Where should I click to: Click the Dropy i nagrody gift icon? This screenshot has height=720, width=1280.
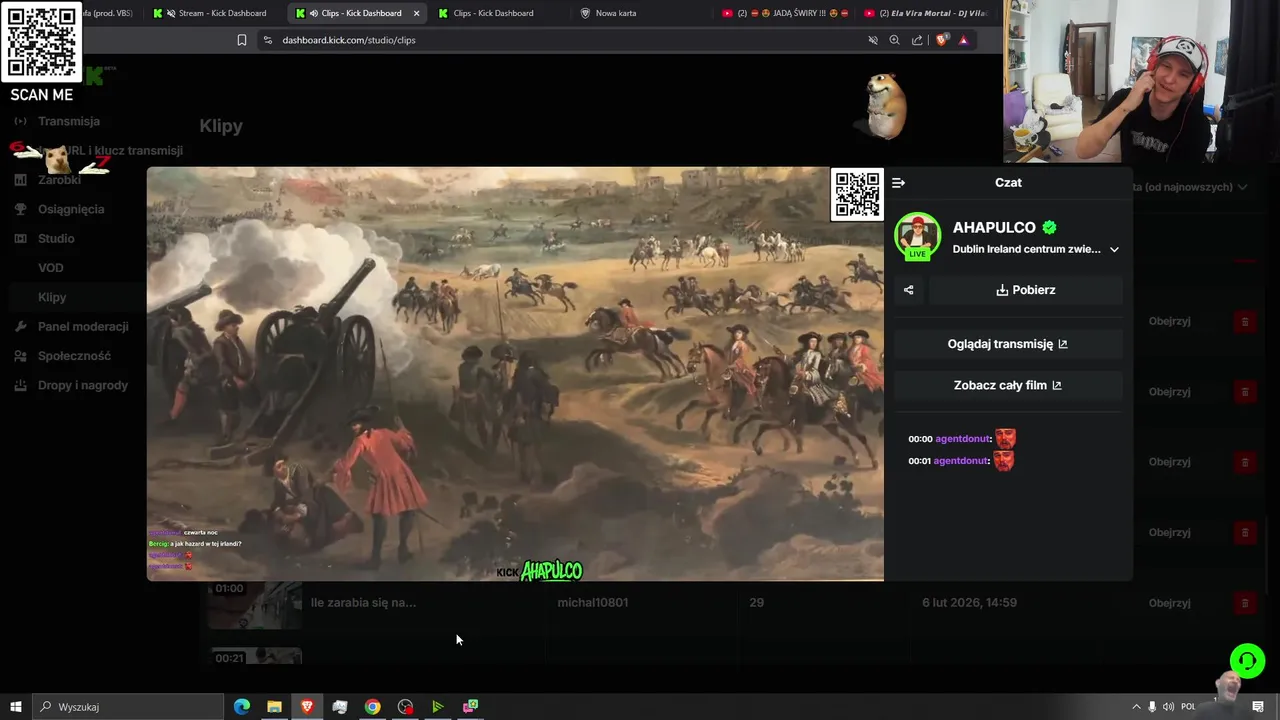pyautogui.click(x=20, y=385)
